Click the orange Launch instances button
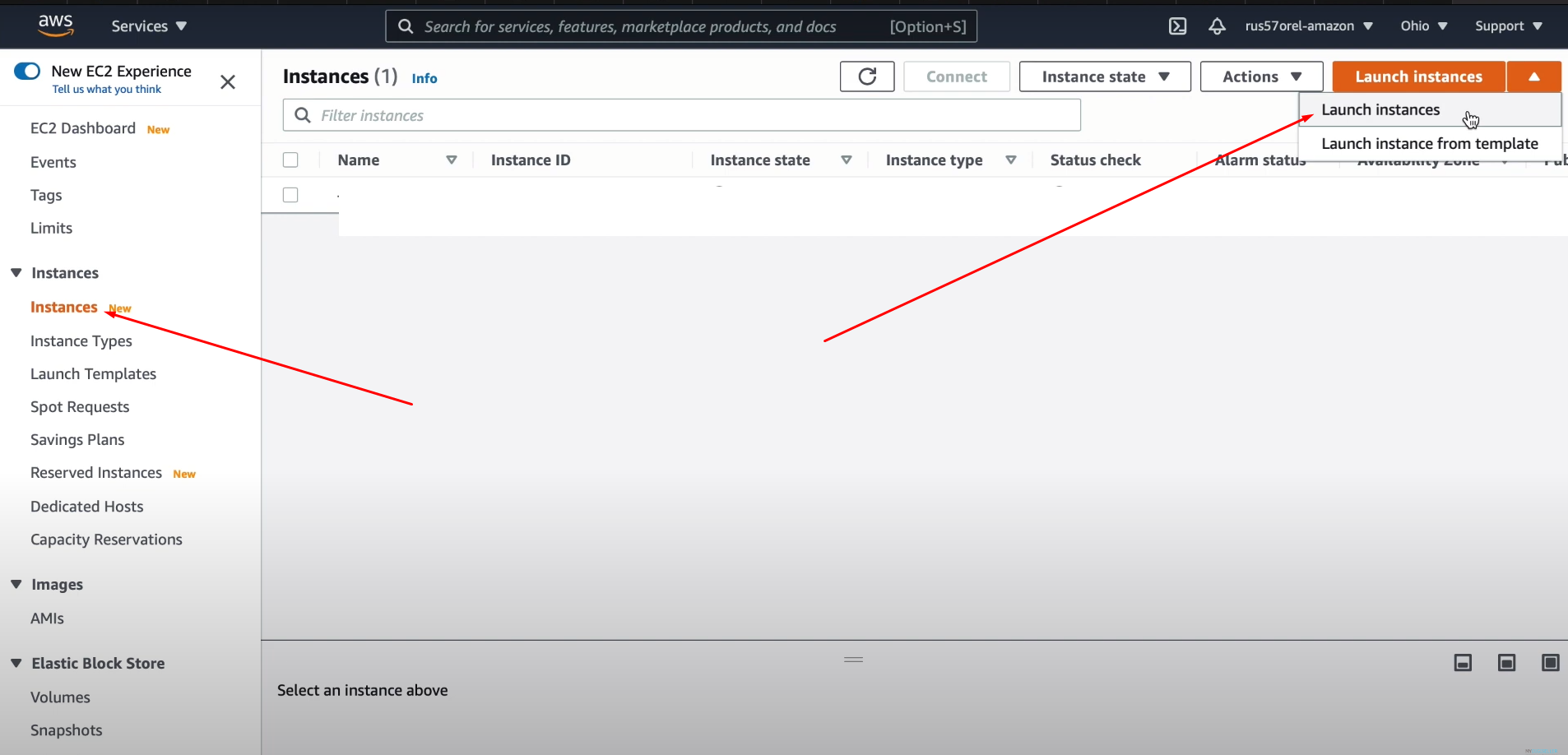Viewport: 1568px width, 755px height. (x=1419, y=76)
